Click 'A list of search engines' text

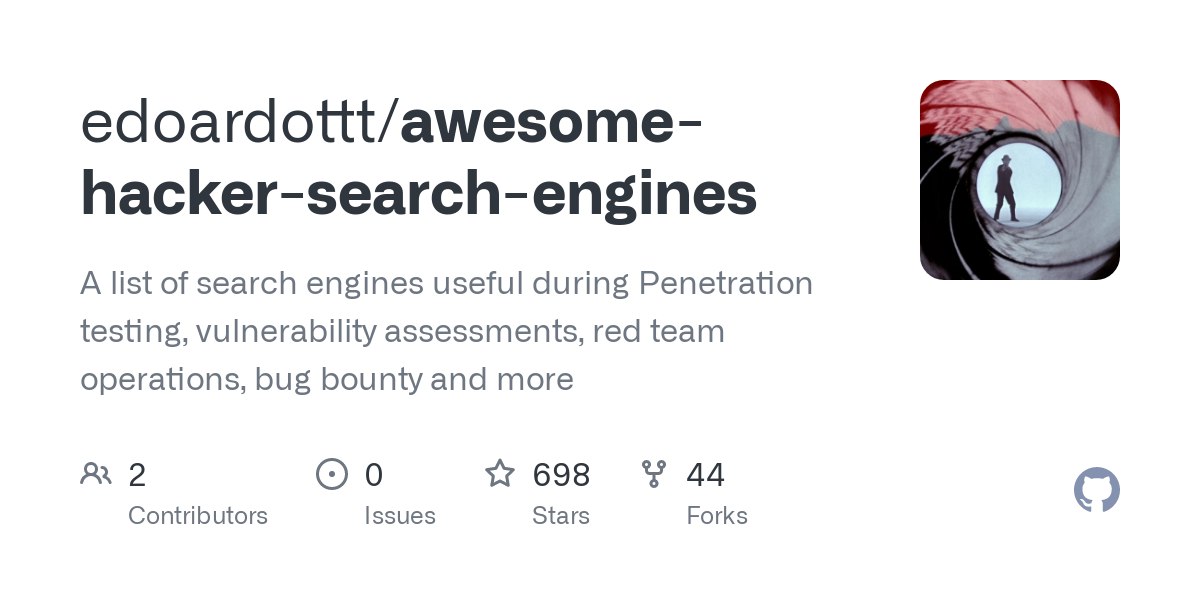coord(251,284)
